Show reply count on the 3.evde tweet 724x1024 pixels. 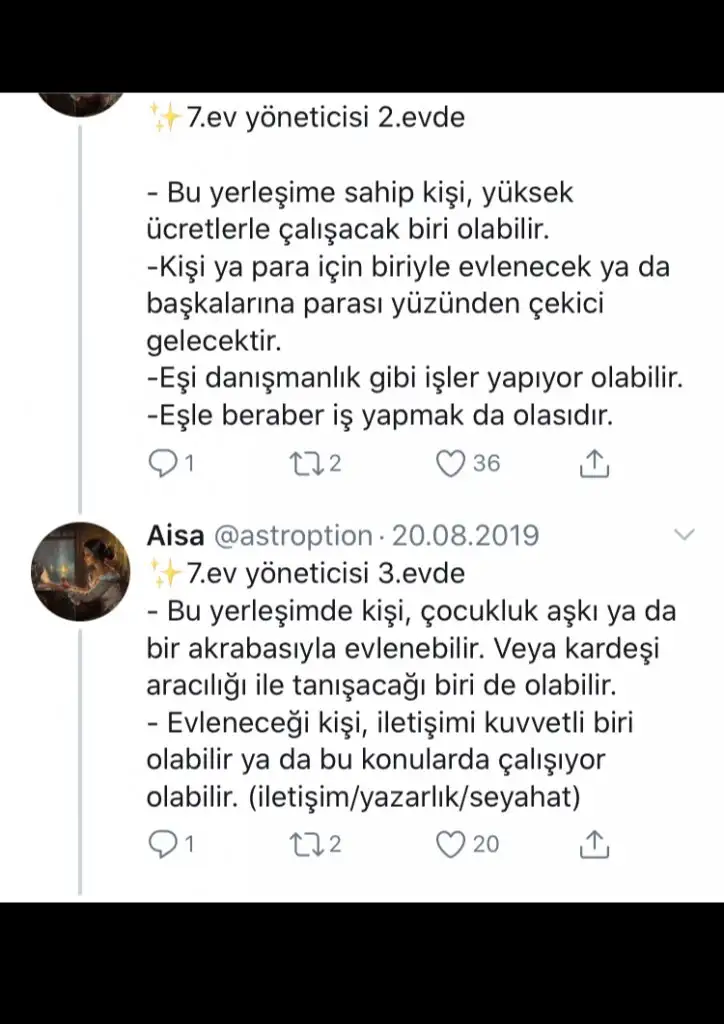click(x=188, y=845)
